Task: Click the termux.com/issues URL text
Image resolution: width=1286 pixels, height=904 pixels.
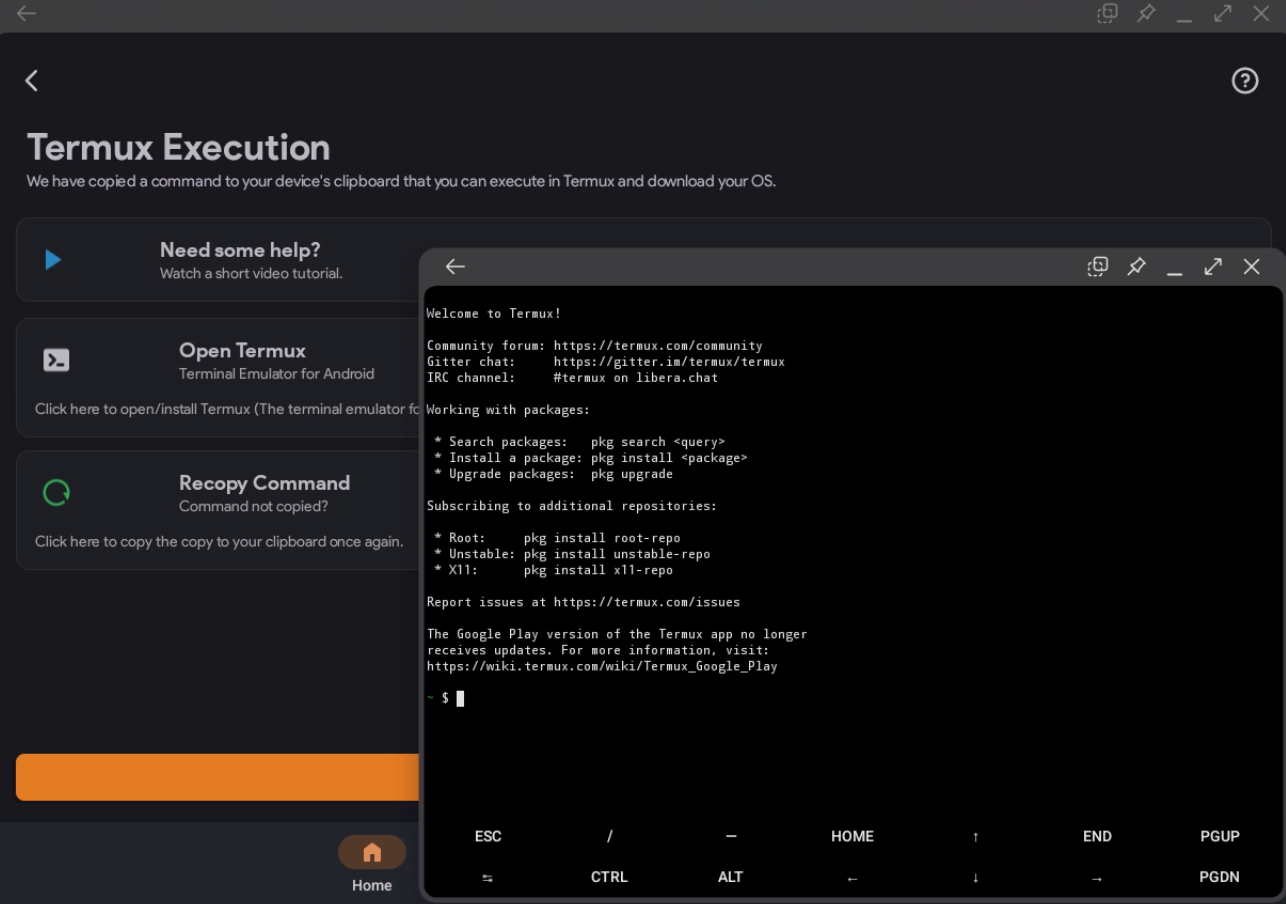Action: tap(647, 602)
